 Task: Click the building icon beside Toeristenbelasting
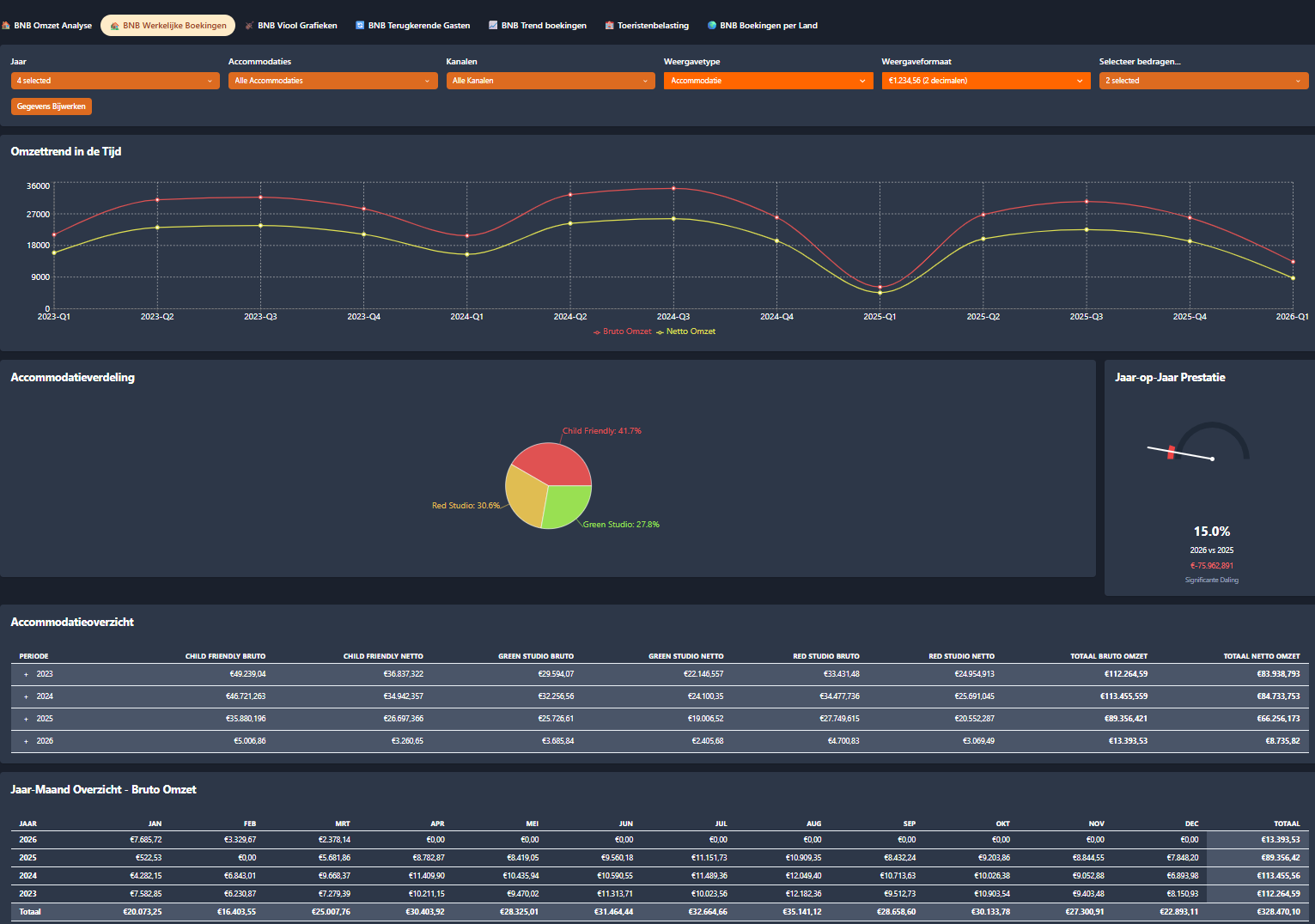coord(609,26)
